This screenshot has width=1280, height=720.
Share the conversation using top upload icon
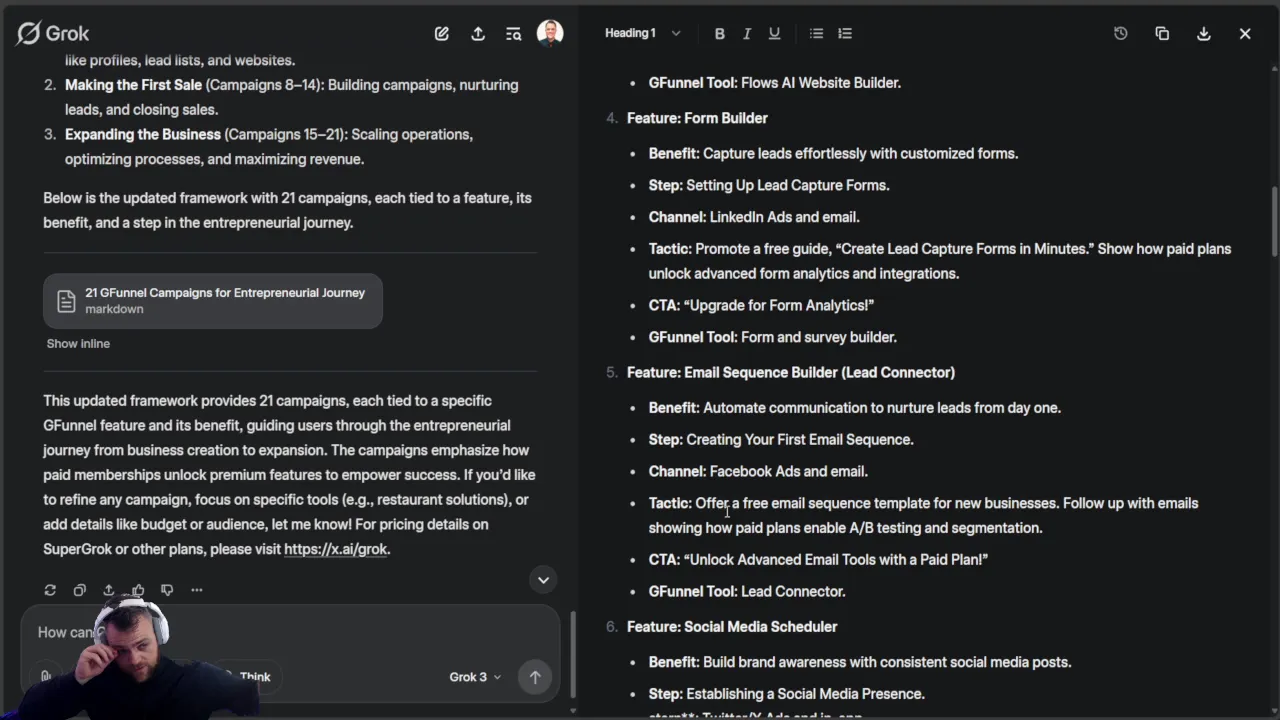[x=478, y=34]
